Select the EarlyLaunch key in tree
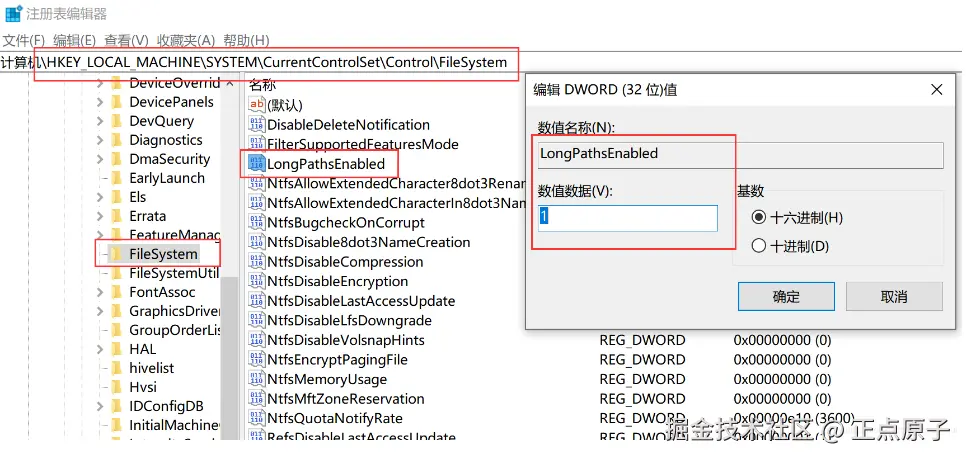 pyautogui.click(x=167, y=179)
